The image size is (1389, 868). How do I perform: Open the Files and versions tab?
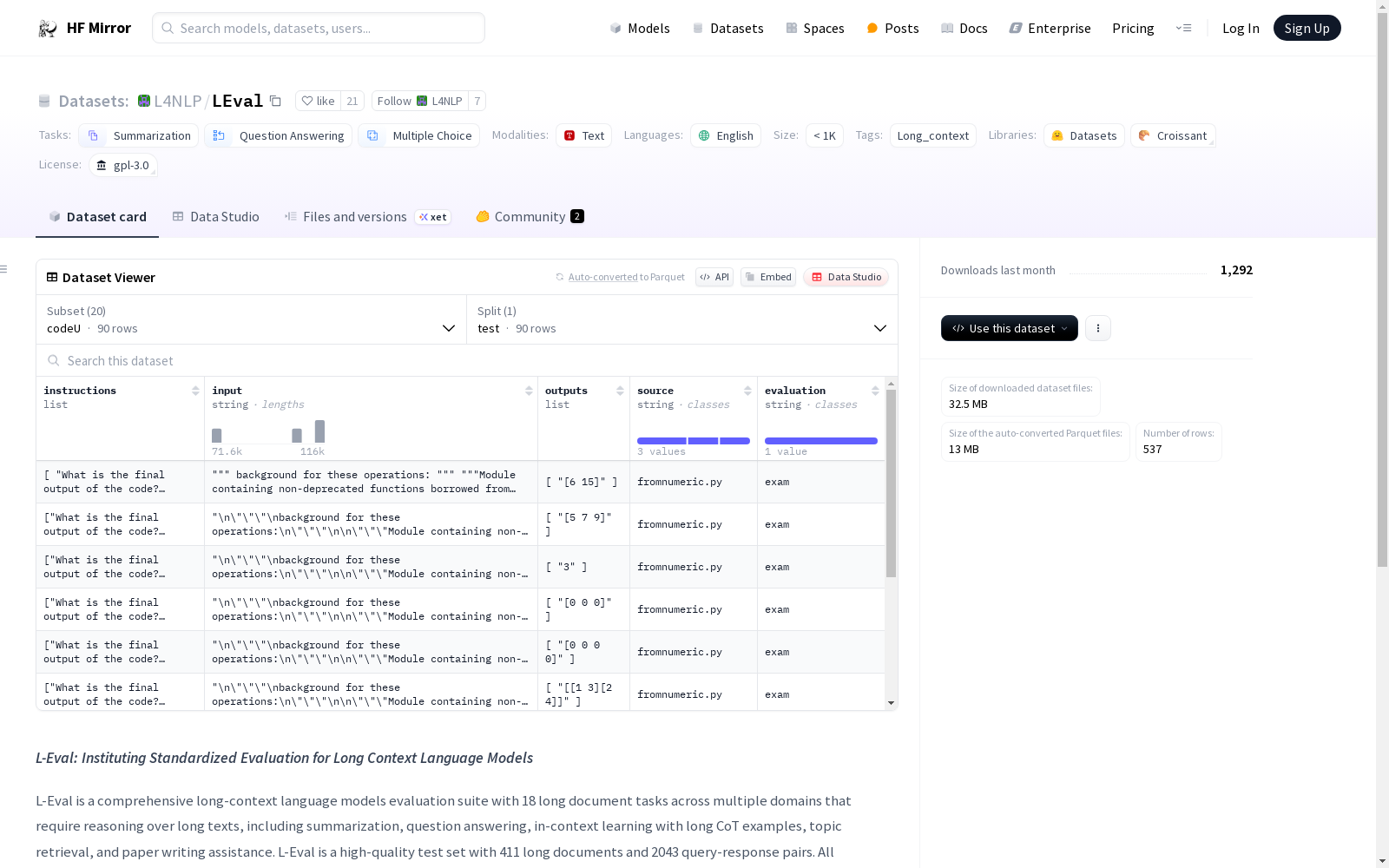tap(367, 217)
